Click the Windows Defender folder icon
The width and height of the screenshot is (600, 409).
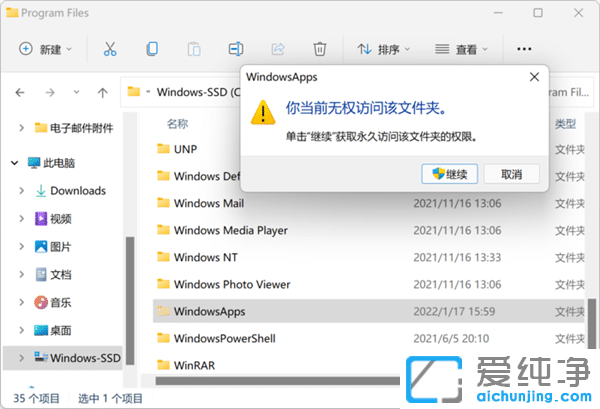tap(163, 176)
